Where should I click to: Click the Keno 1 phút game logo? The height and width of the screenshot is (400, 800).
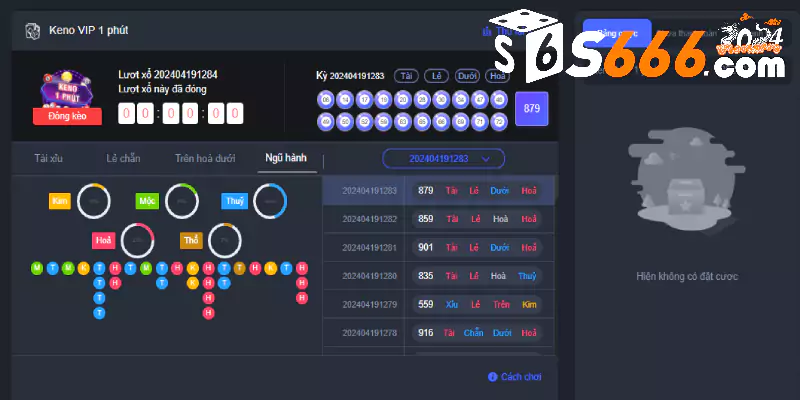click(67, 89)
